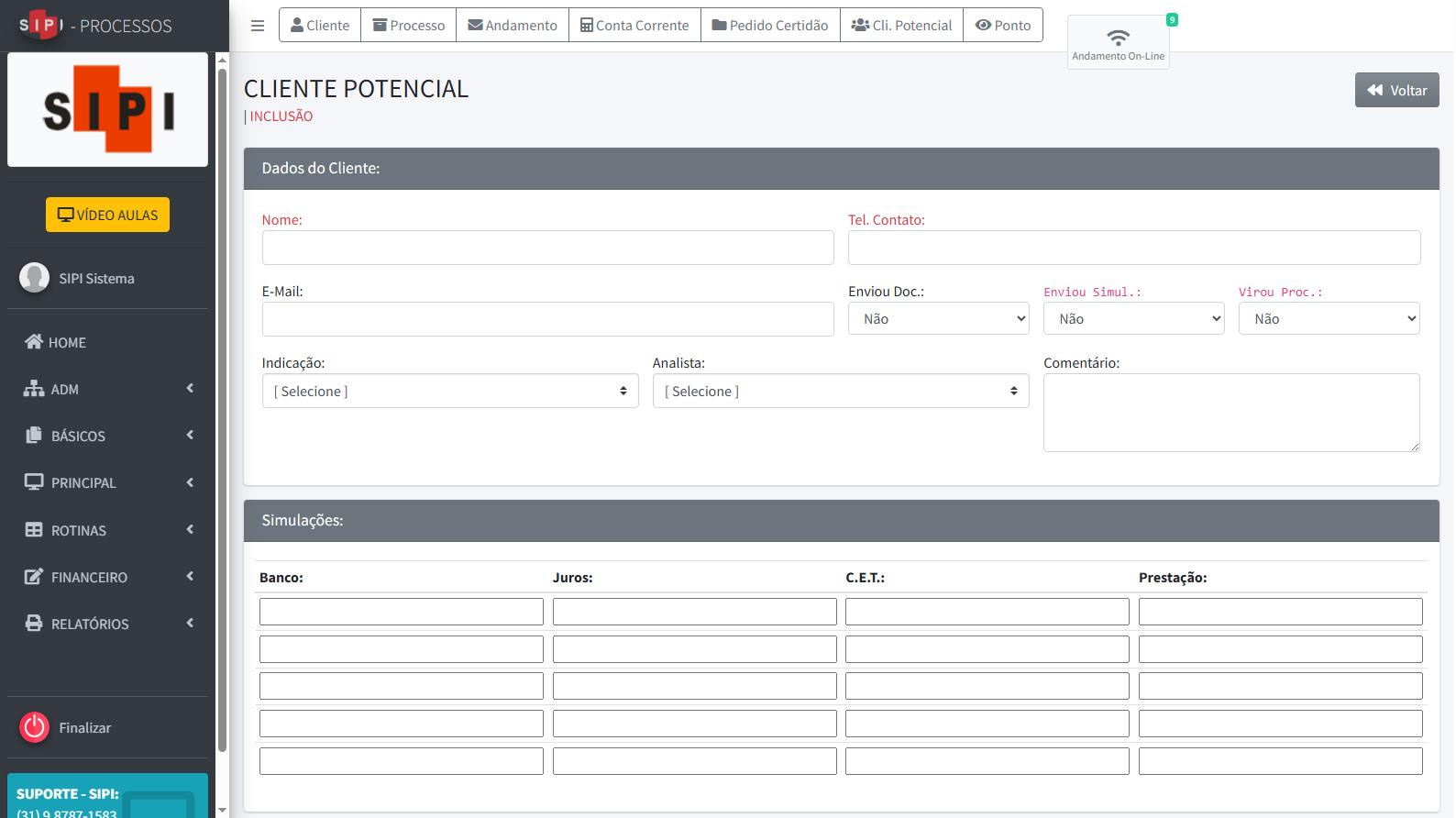Expand the ADM menu chevron
Screen dimensions: 1456x818
pos(190,388)
